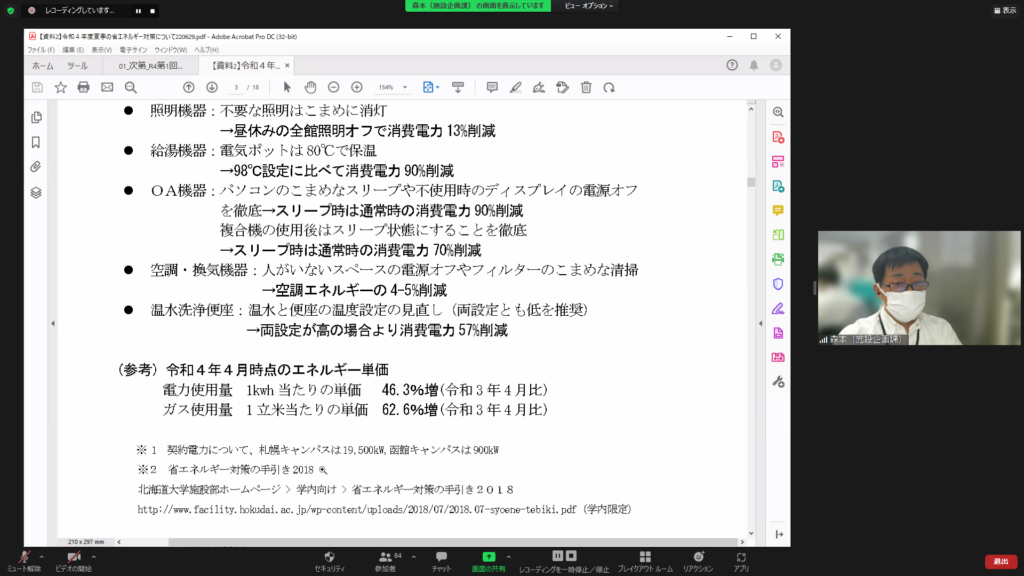
Task: Click the zoom in plus icon
Action: point(357,87)
